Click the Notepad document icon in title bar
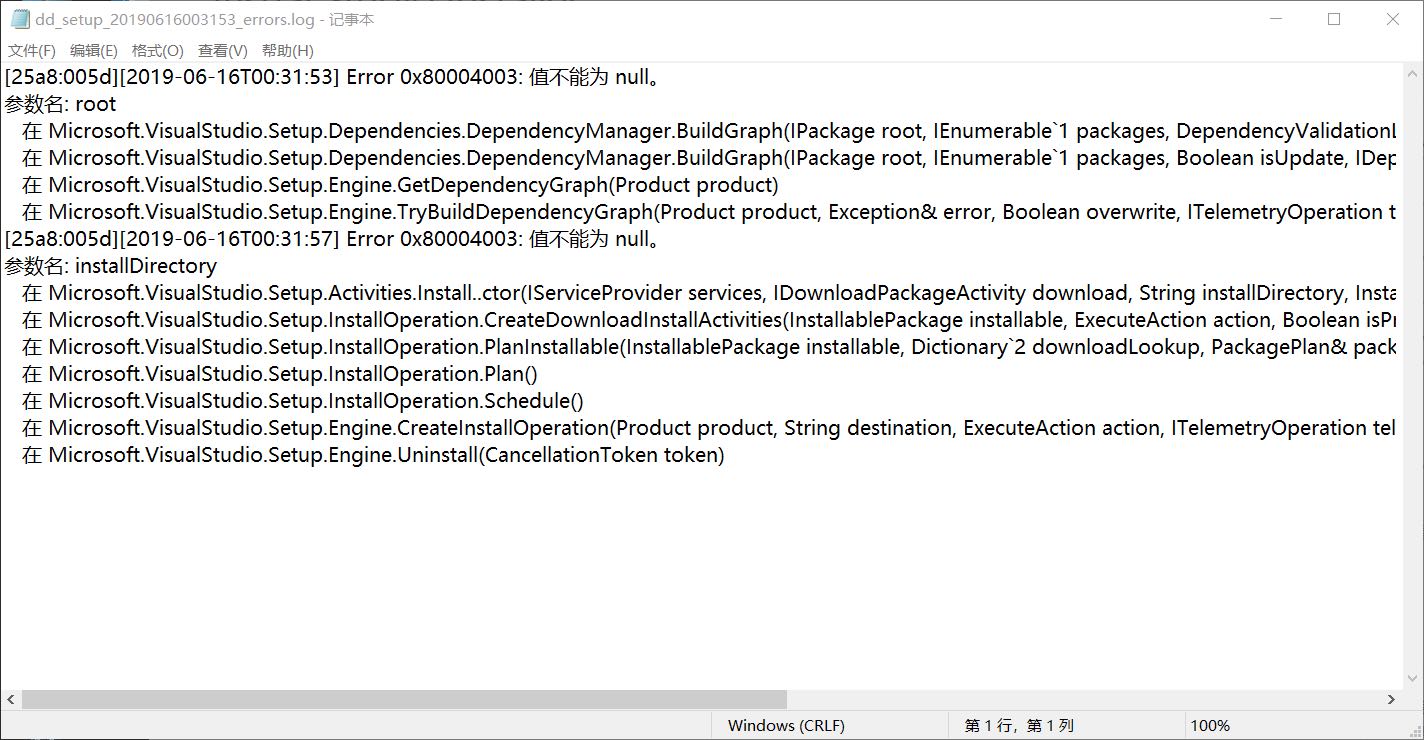This screenshot has height=740, width=1424. pos(20,19)
